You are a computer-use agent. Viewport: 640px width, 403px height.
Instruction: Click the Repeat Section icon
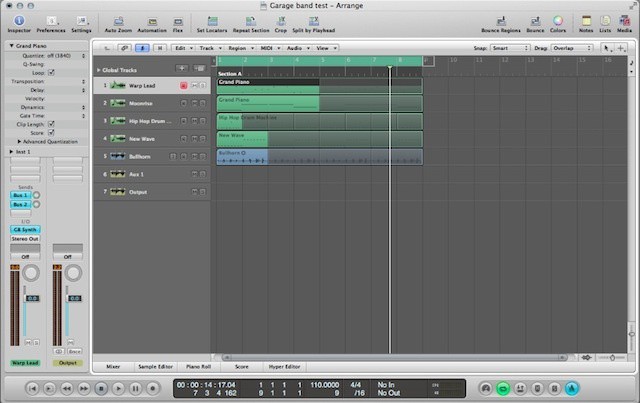[x=251, y=21]
